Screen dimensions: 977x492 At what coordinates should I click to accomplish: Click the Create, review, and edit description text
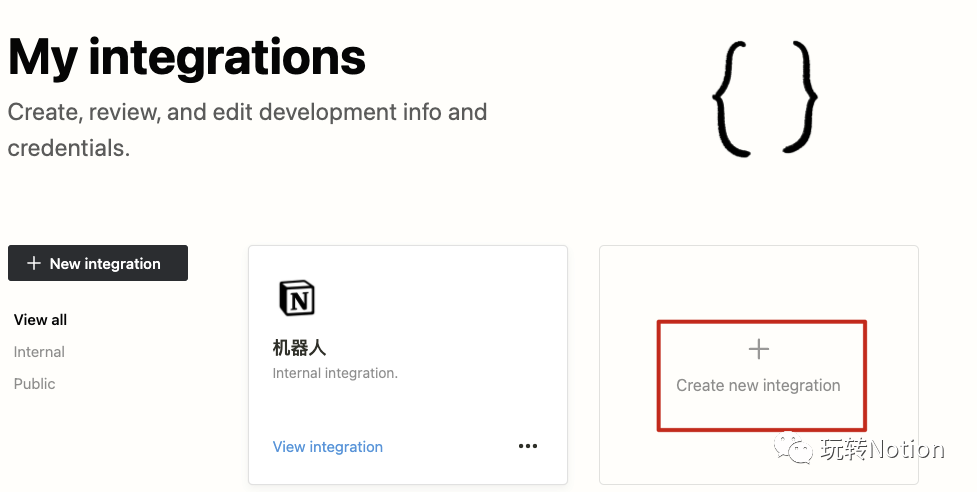point(247,112)
